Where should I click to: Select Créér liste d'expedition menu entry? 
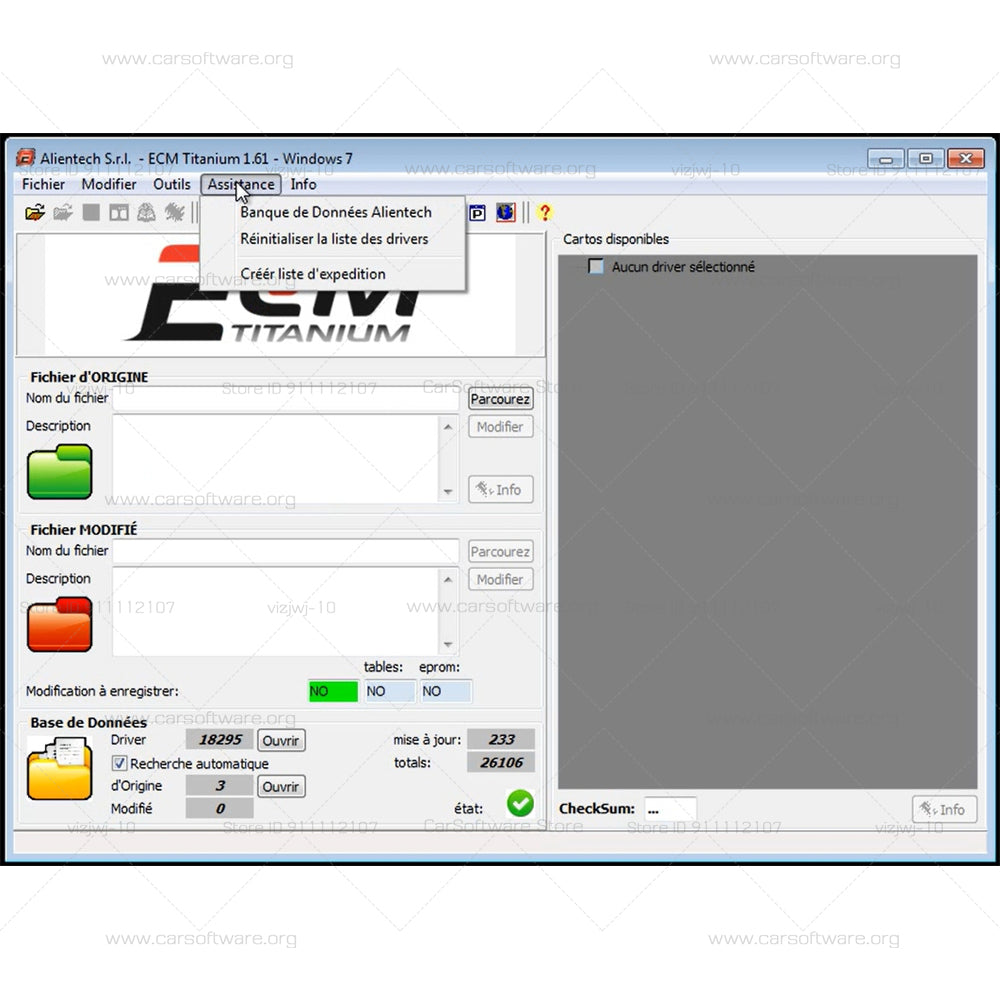click(312, 274)
